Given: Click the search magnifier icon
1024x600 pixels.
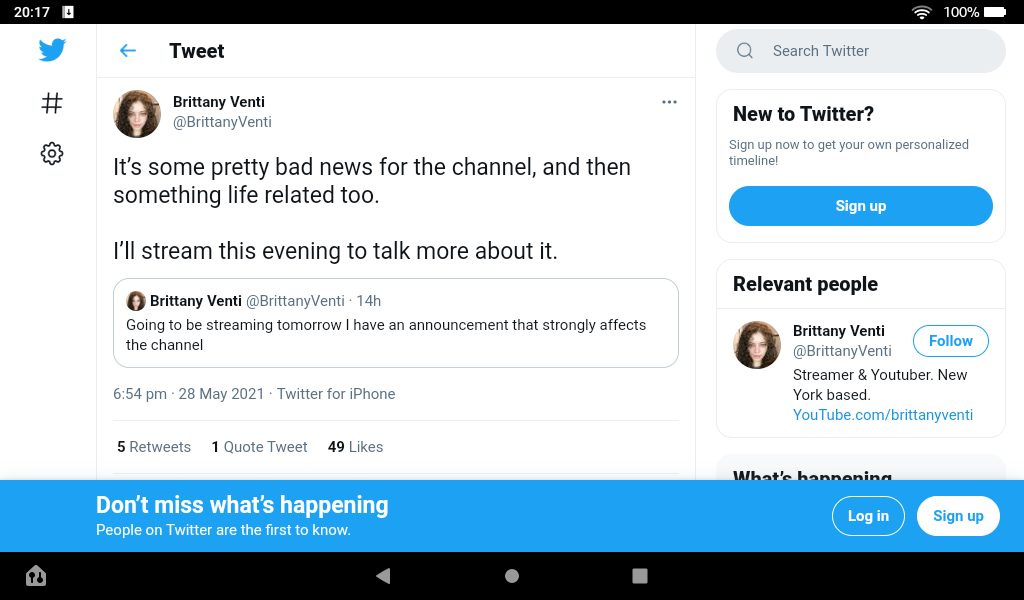Looking at the screenshot, I should click(744, 50).
